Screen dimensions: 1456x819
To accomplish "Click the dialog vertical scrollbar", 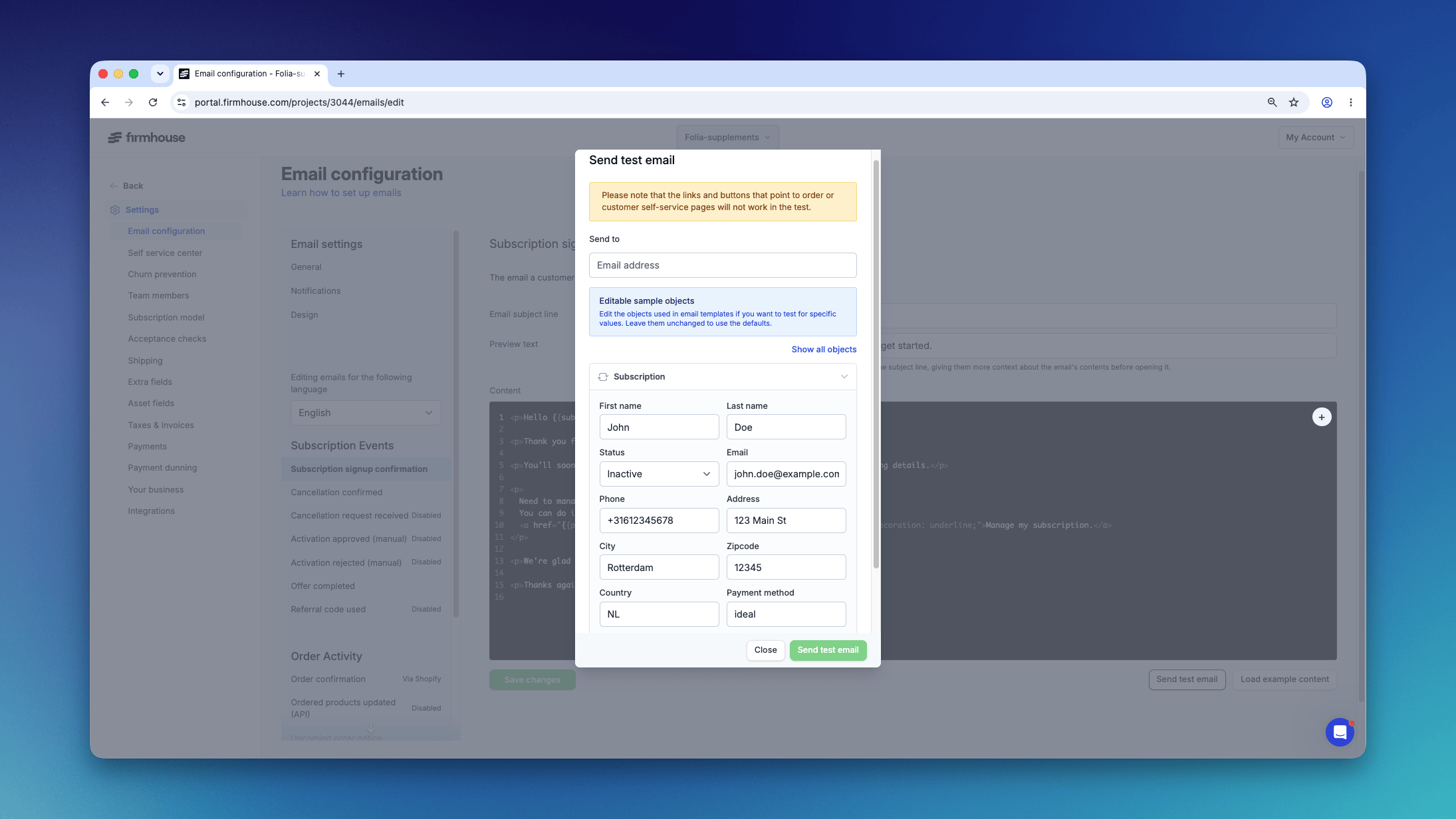I will 876,364.
